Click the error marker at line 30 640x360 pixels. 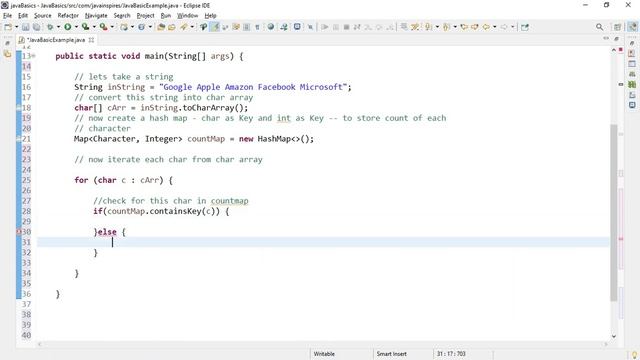[x=18, y=232]
